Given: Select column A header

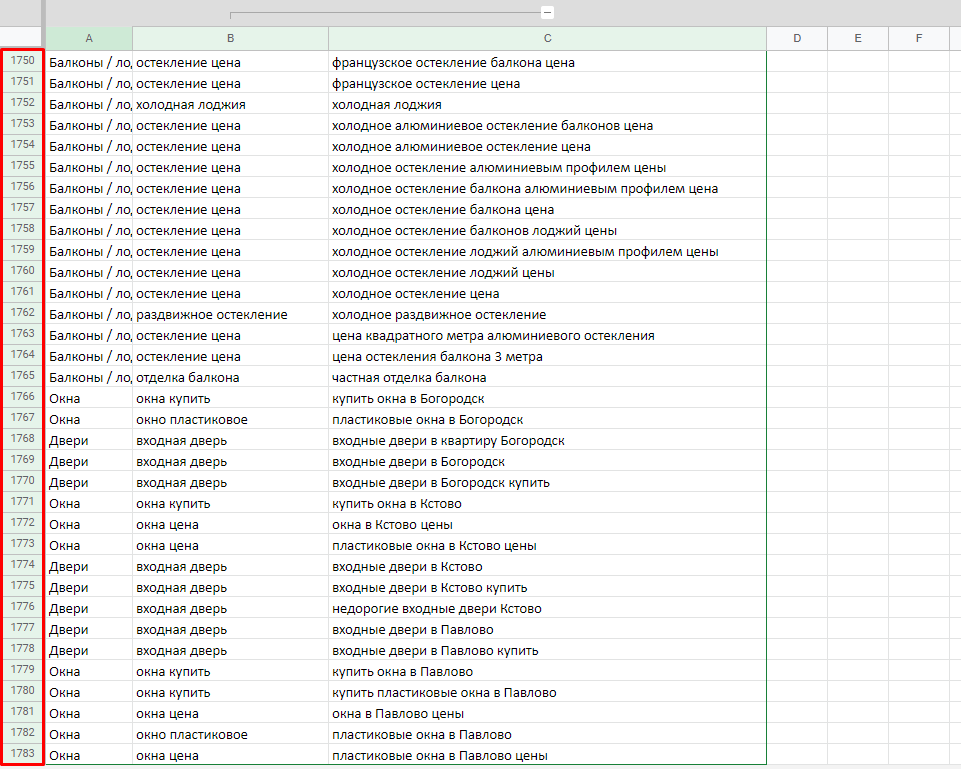Looking at the screenshot, I should (89, 38).
